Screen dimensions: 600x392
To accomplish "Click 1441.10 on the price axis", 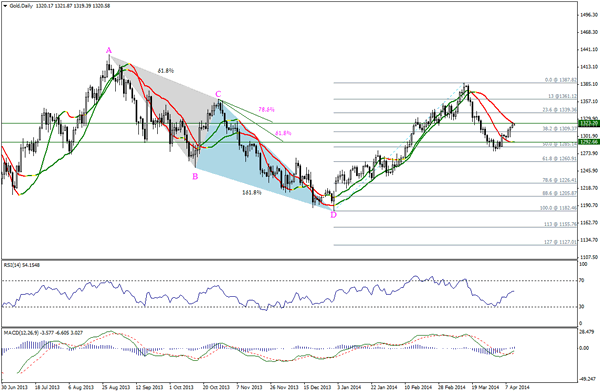I will click(x=589, y=49).
